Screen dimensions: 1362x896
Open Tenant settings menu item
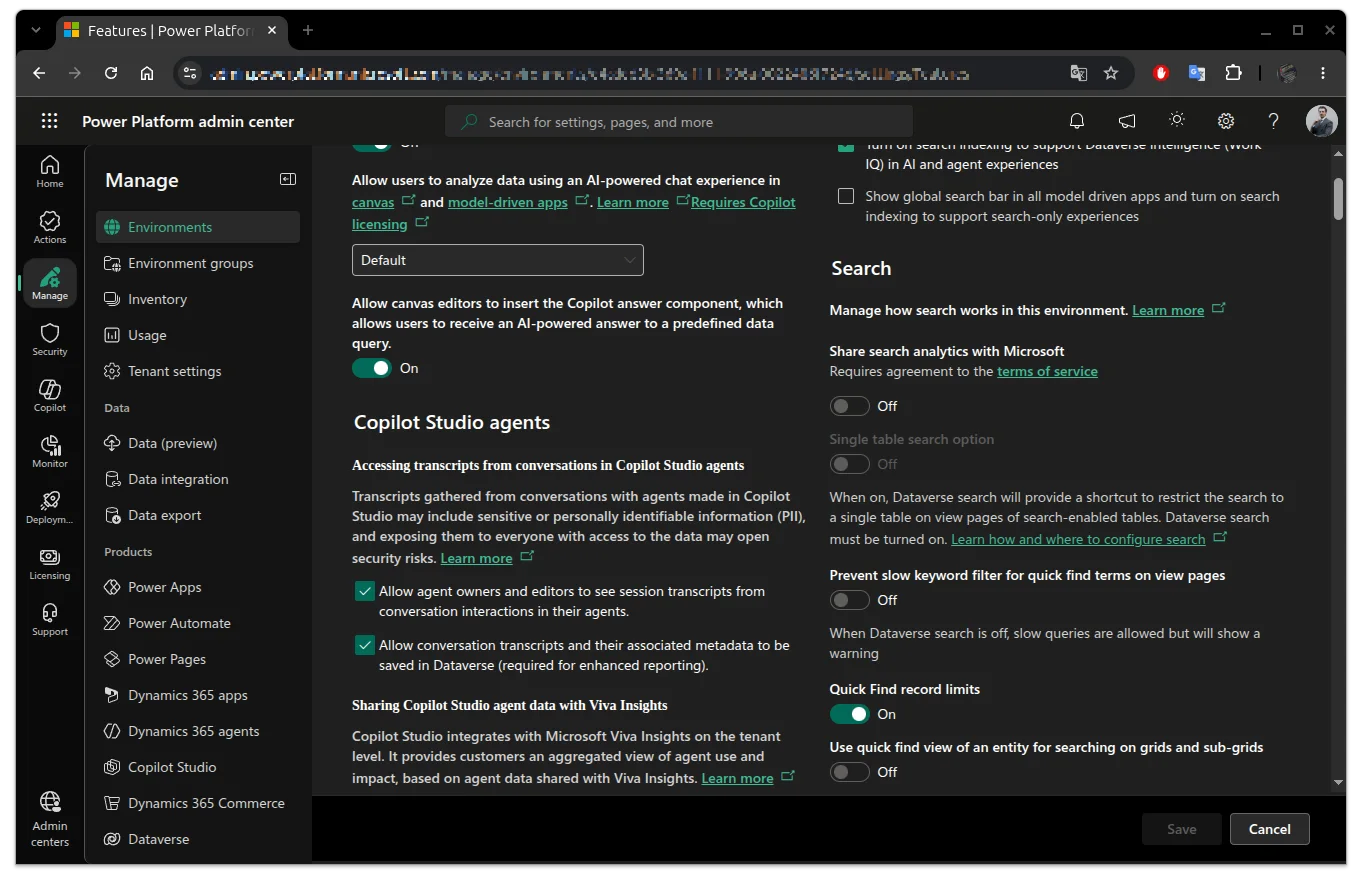click(x=198, y=371)
